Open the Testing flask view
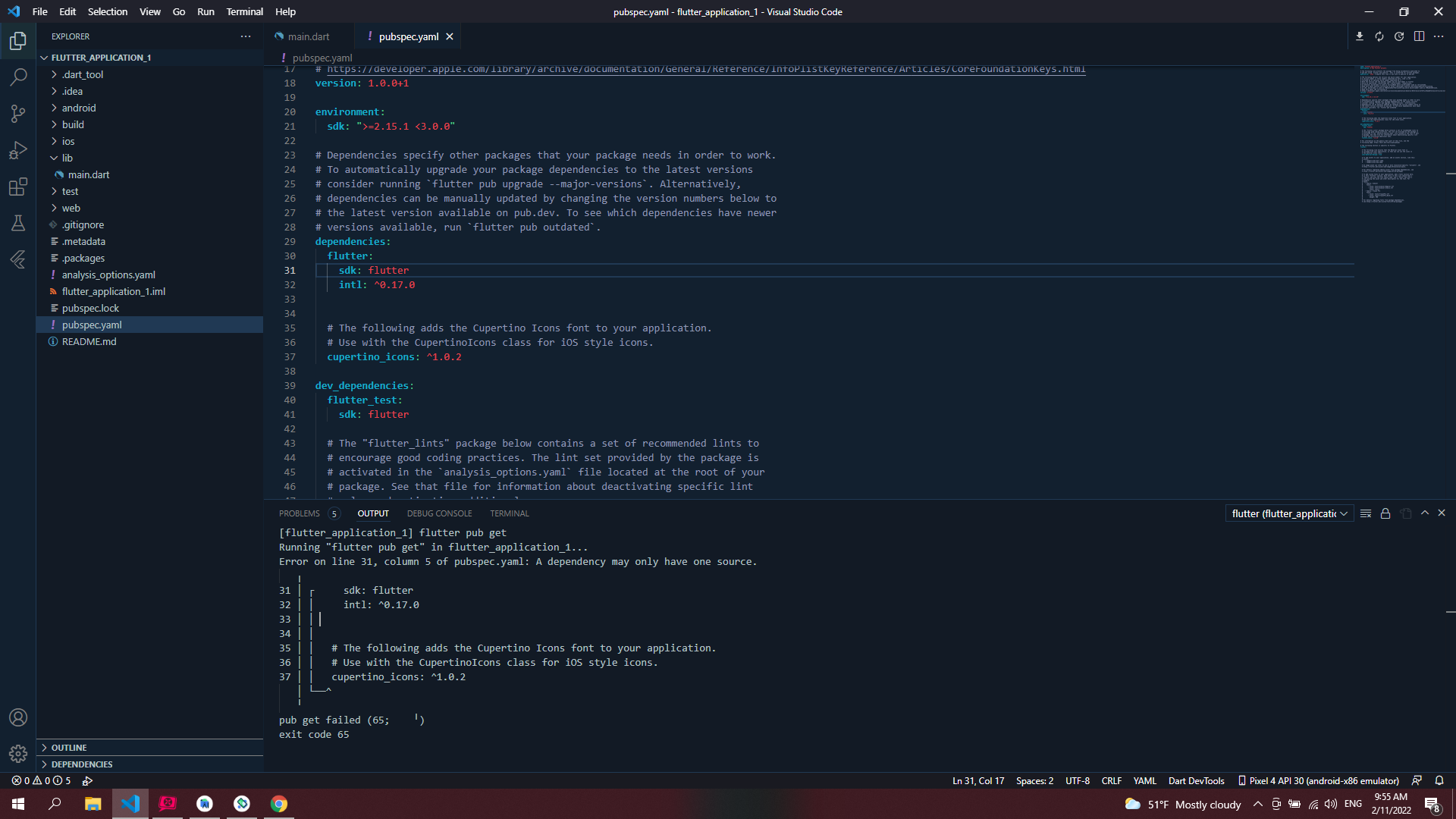This screenshot has height=819, width=1456. (18, 223)
